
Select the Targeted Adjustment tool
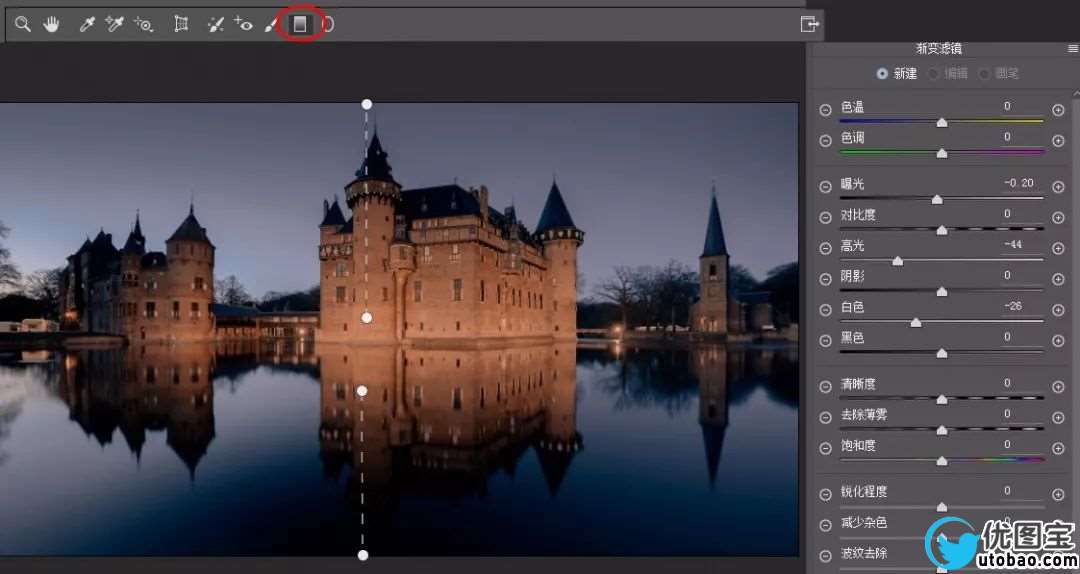[143, 25]
